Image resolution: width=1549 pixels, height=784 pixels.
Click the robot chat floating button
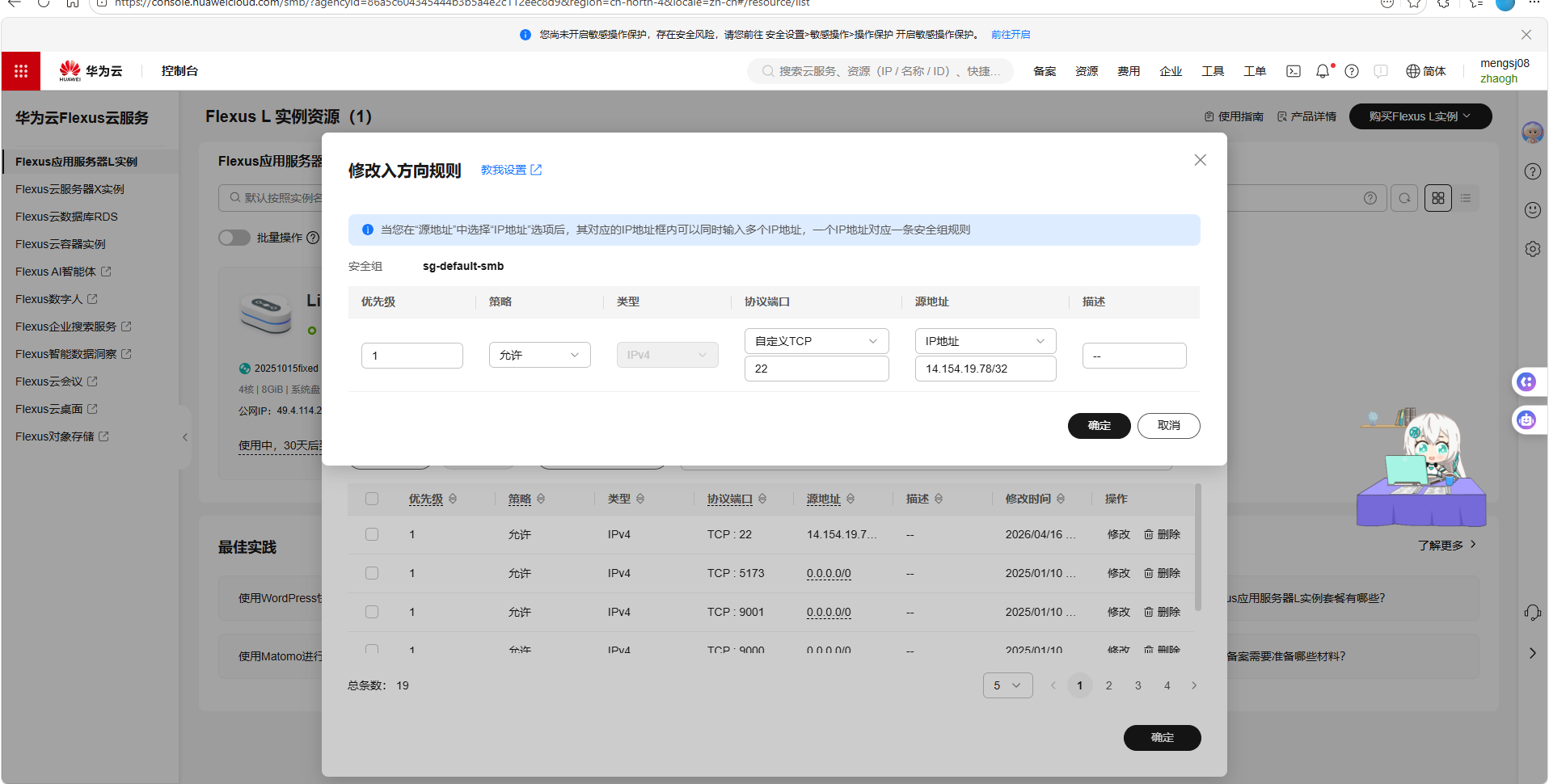pos(1526,419)
